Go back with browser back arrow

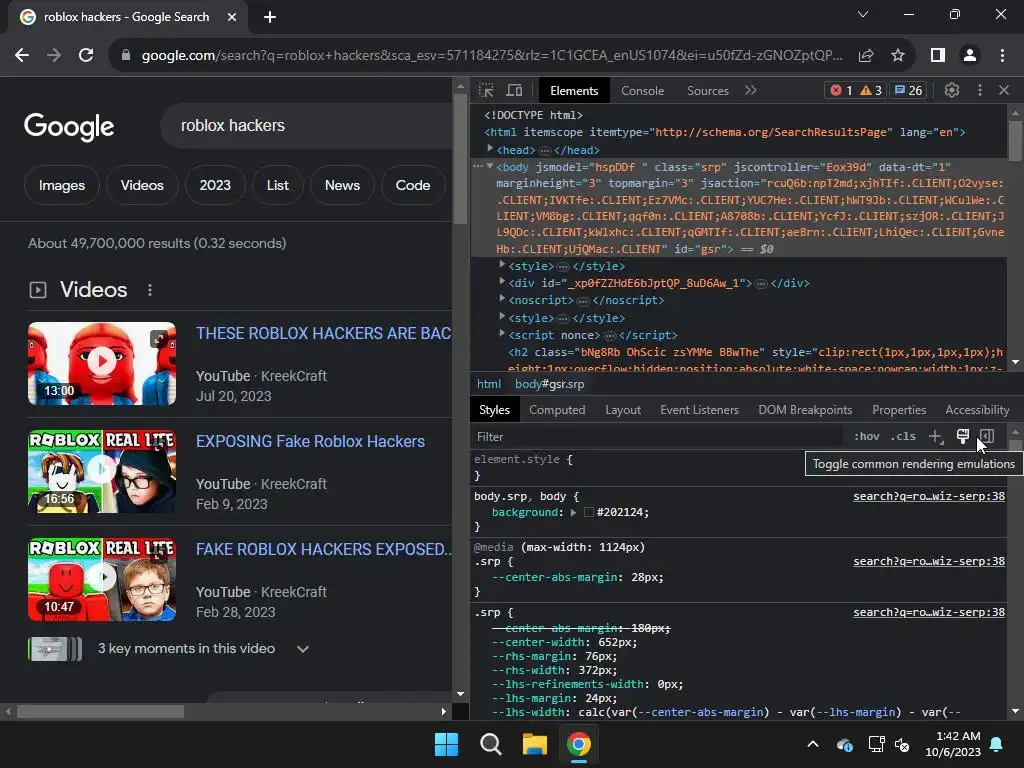(22, 56)
